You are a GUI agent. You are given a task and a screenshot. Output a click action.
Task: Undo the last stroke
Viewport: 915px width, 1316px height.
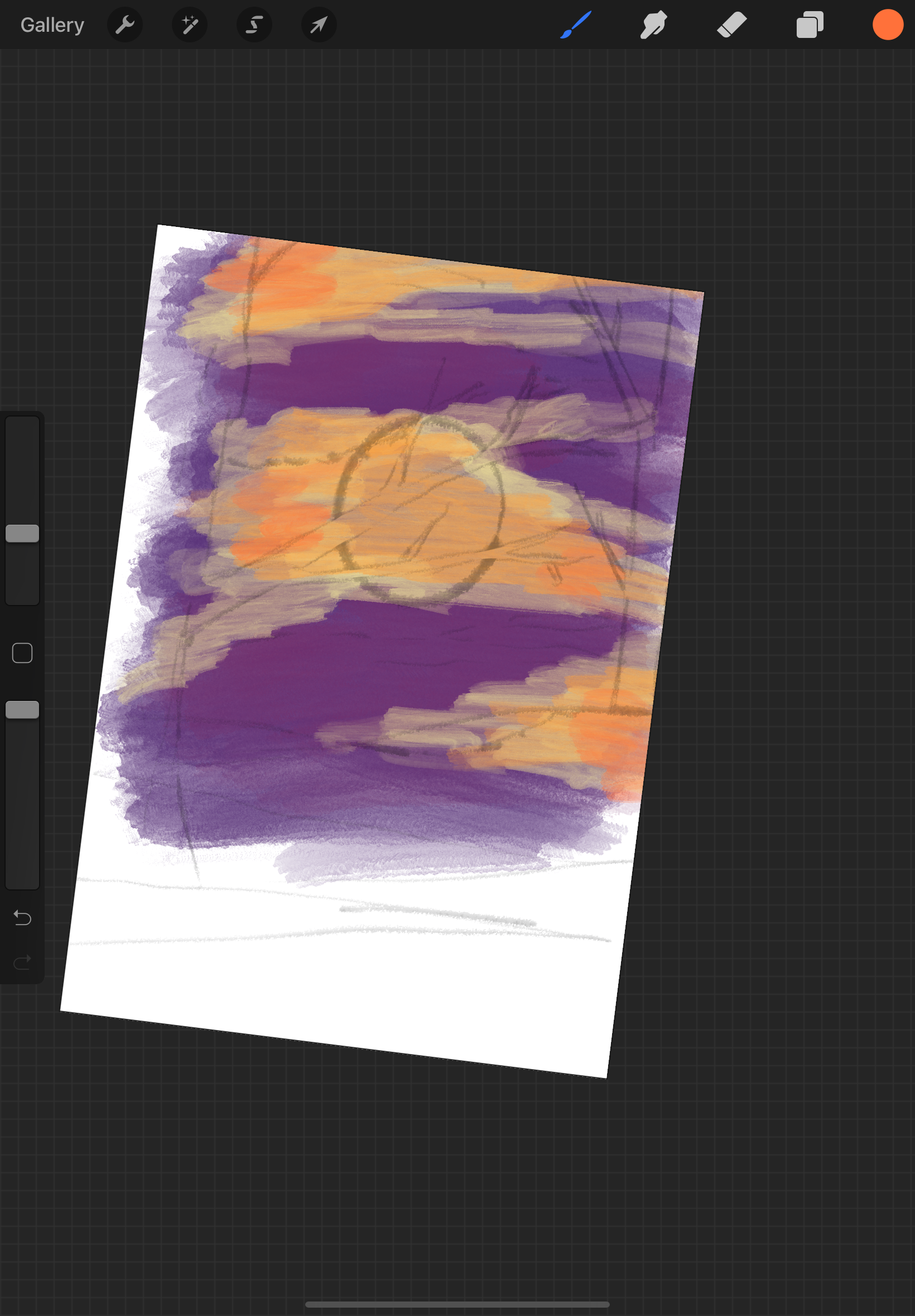[22, 918]
